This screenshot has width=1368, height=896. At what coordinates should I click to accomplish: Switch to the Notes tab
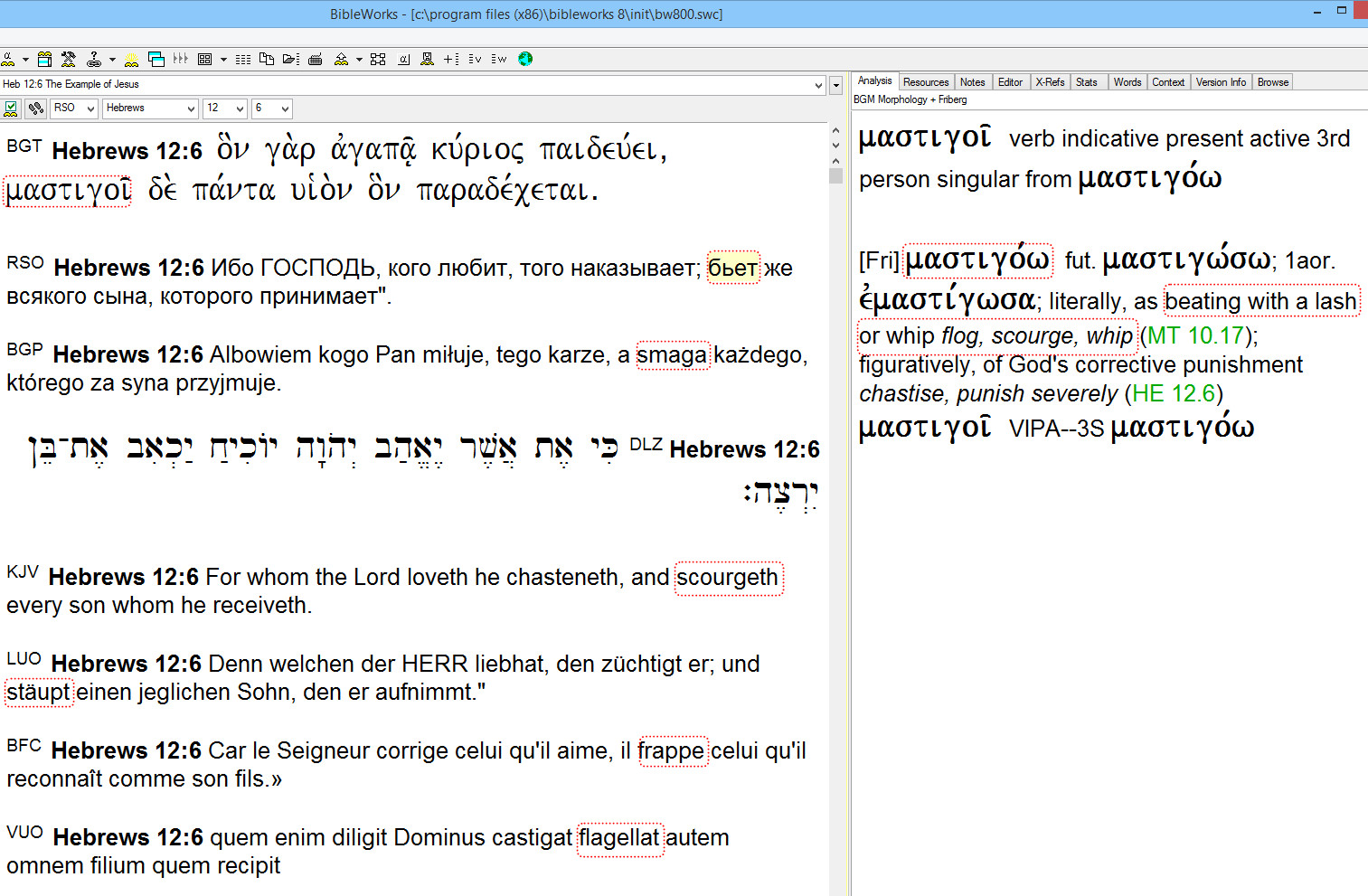coord(972,82)
